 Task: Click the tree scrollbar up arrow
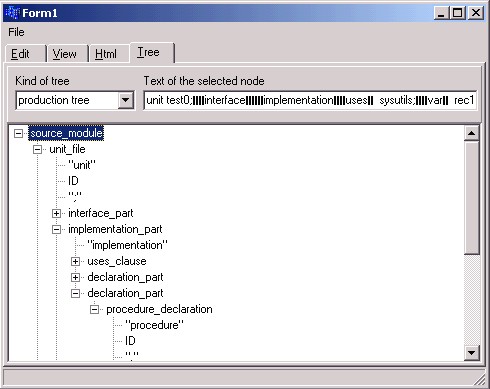pyautogui.click(x=471, y=133)
